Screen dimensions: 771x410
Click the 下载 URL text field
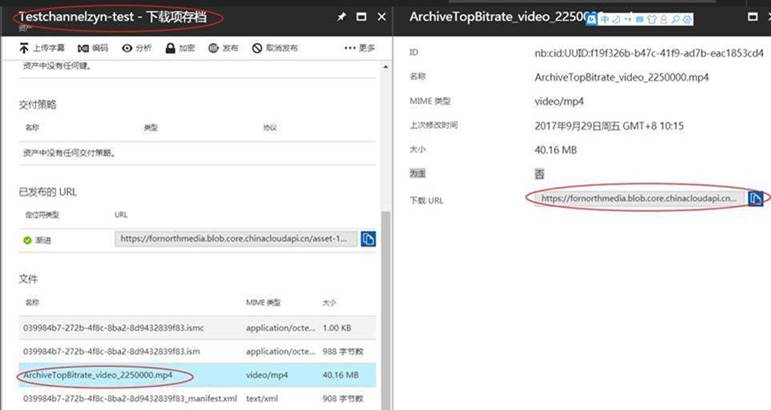pos(638,198)
